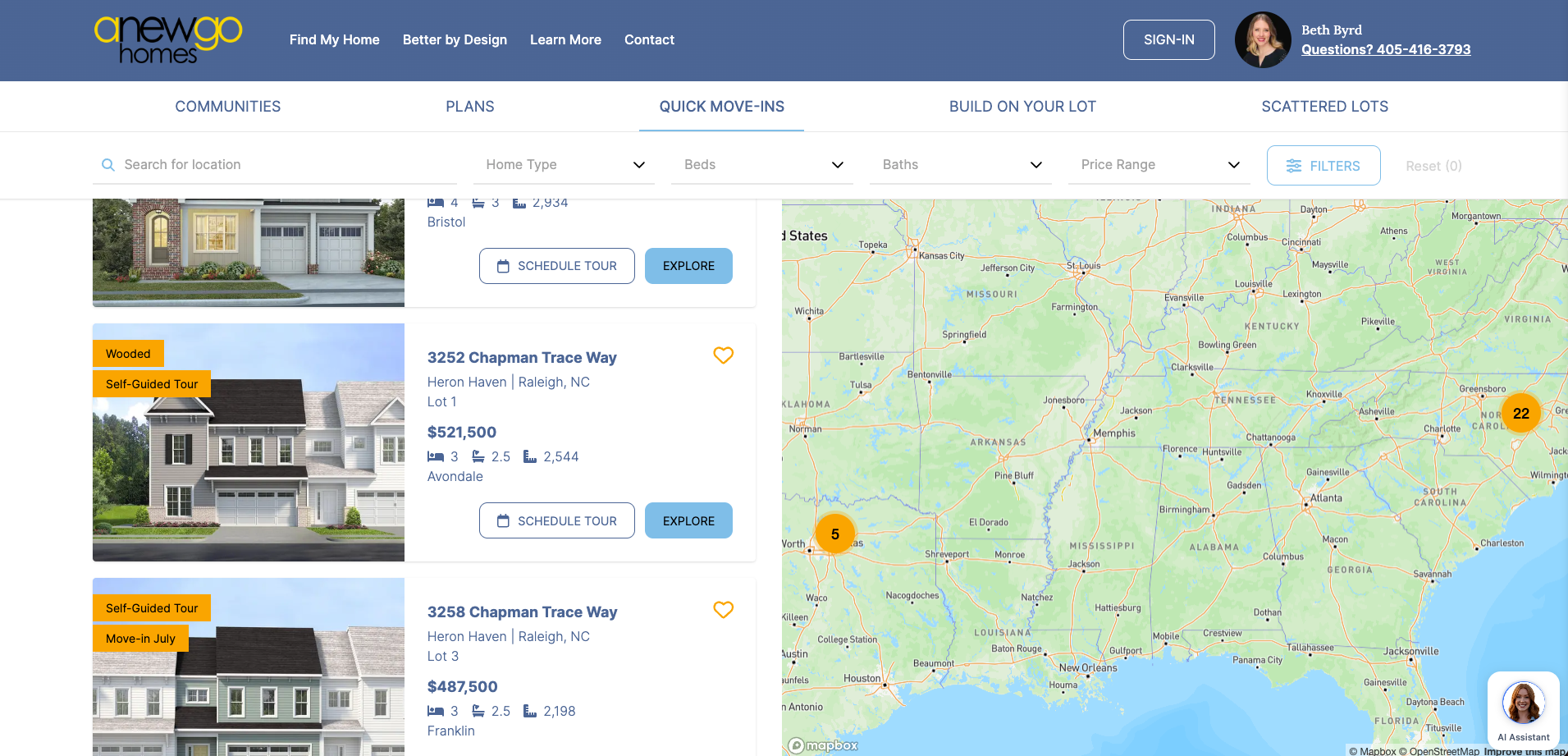The width and height of the screenshot is (1568, 756).
Task: Toggle the heart on 3258 Chapman Trace Way
Action: [723, 610]
